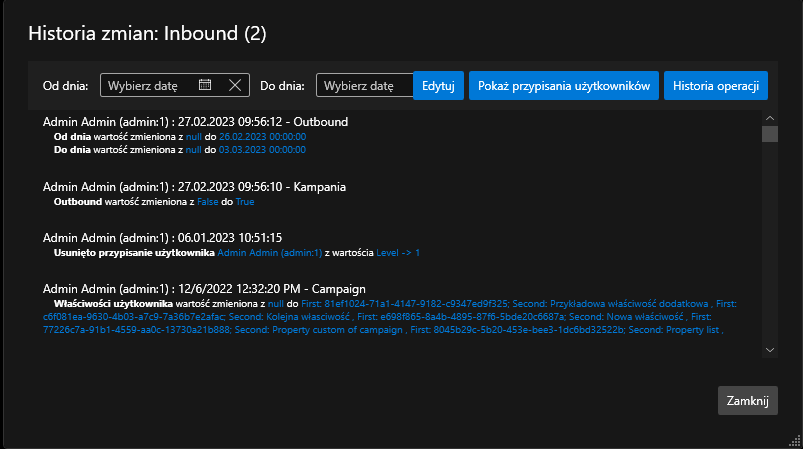Click the blue True value under Outbound

[x=245, y=201]
